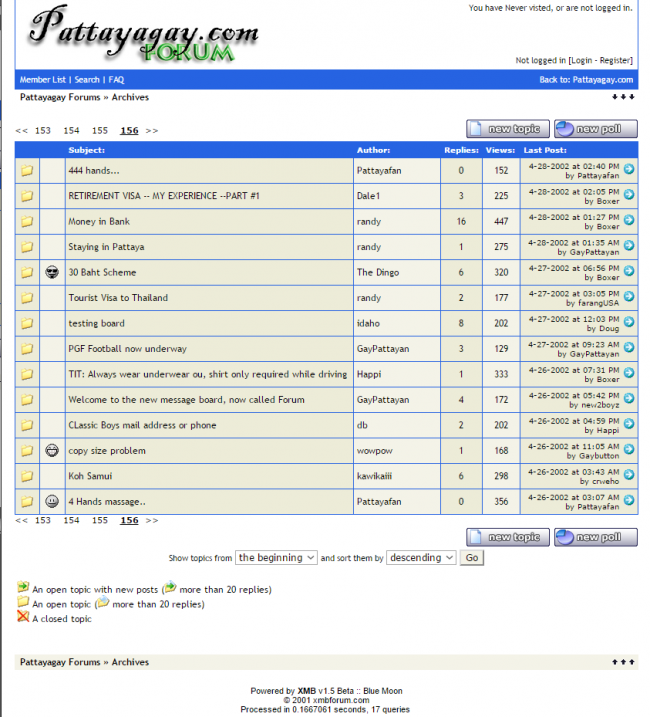The image size is (650, 717).
Task: Open topic 'RETIREMENT VISA -- MY EXPERIENCE --PART #1'
Action: click(x=164, y=196)
